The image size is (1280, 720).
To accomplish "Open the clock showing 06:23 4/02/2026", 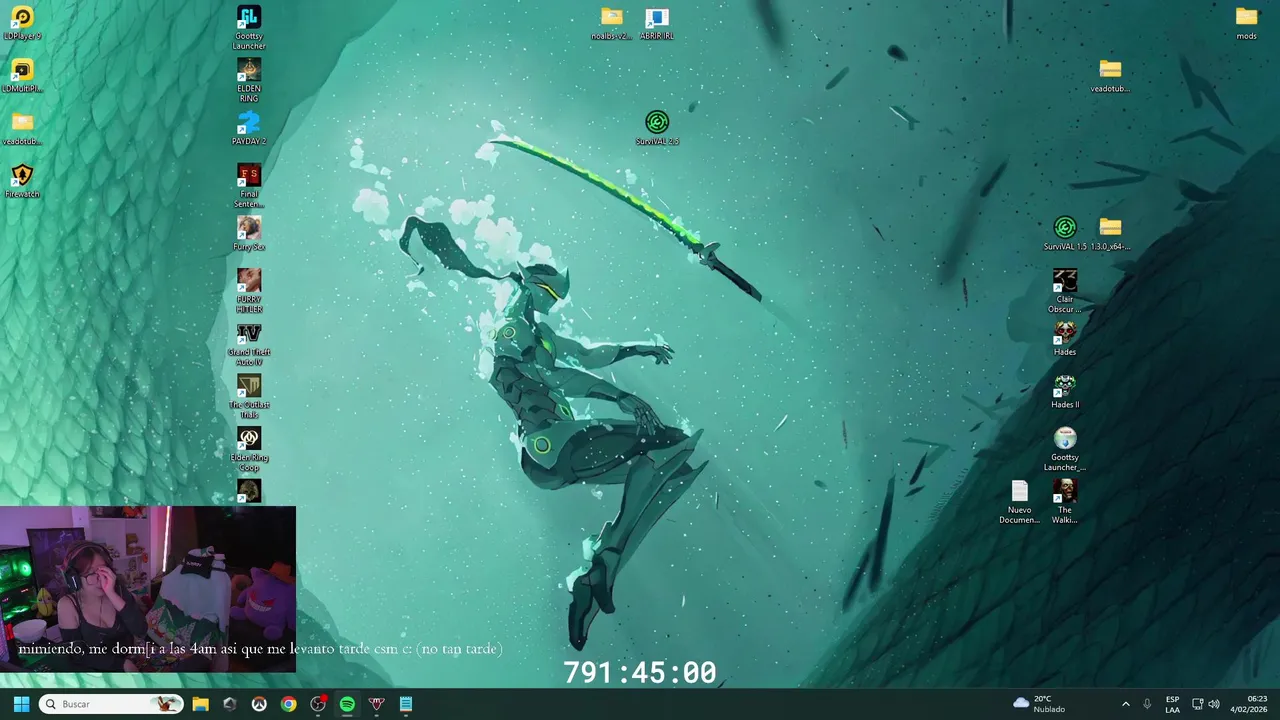I will click(1248, 704).
